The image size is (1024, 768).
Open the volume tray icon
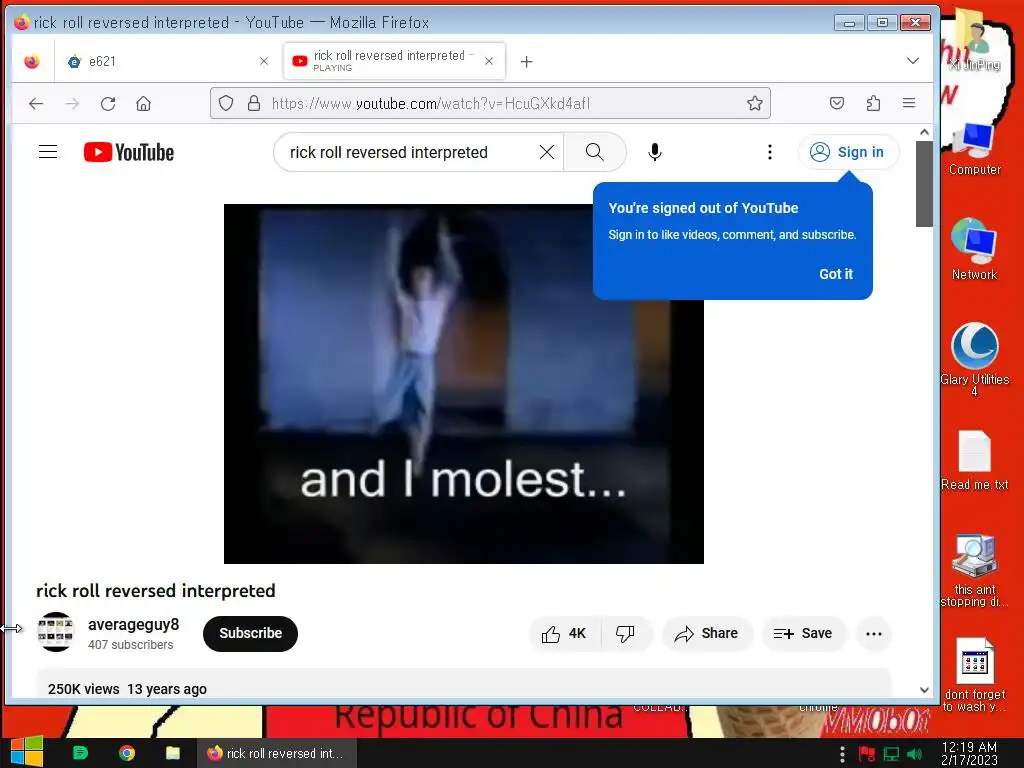point(915,754)
